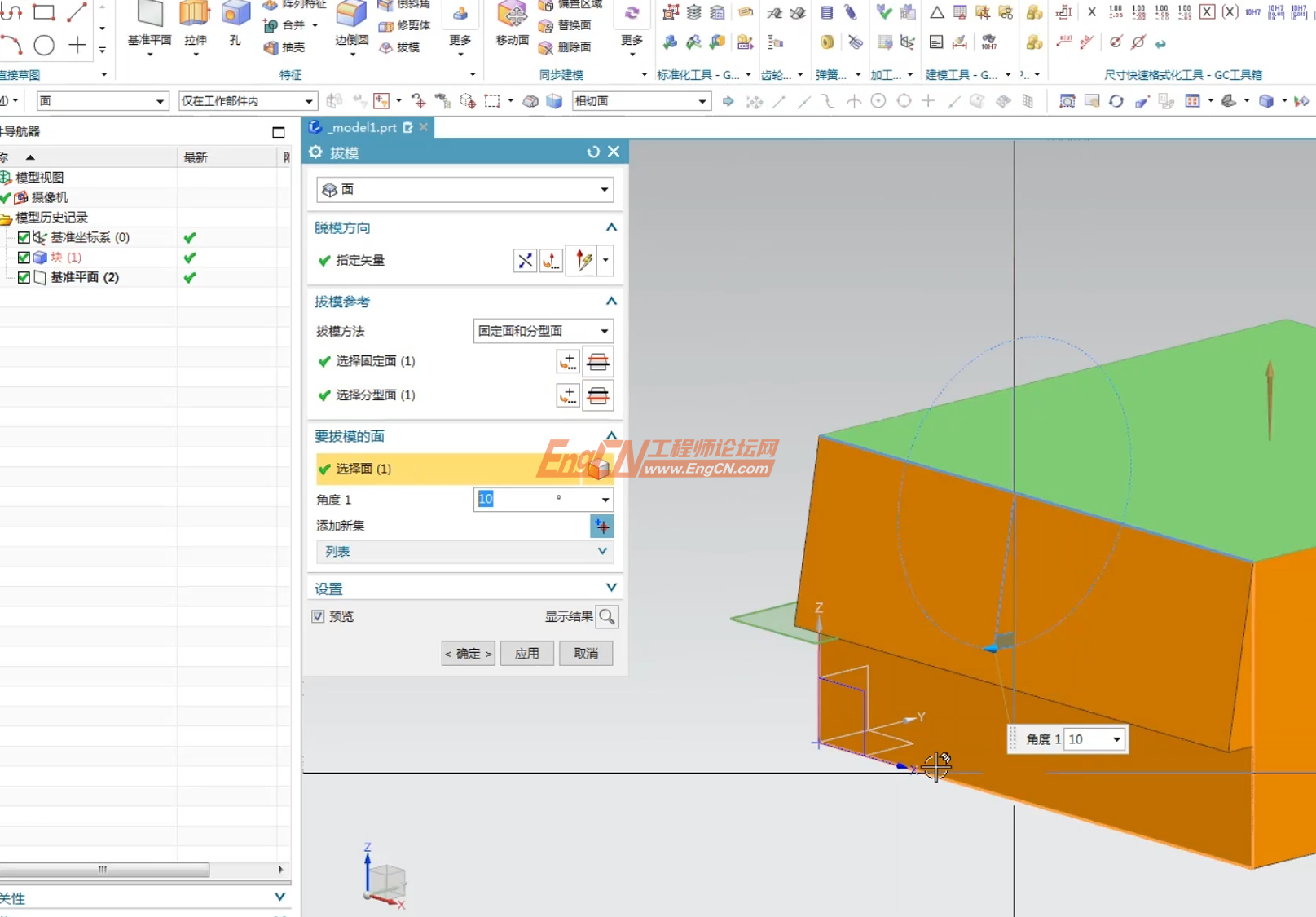
Task: Expand the 列表 list section
Action: click(x=601, y=552)
